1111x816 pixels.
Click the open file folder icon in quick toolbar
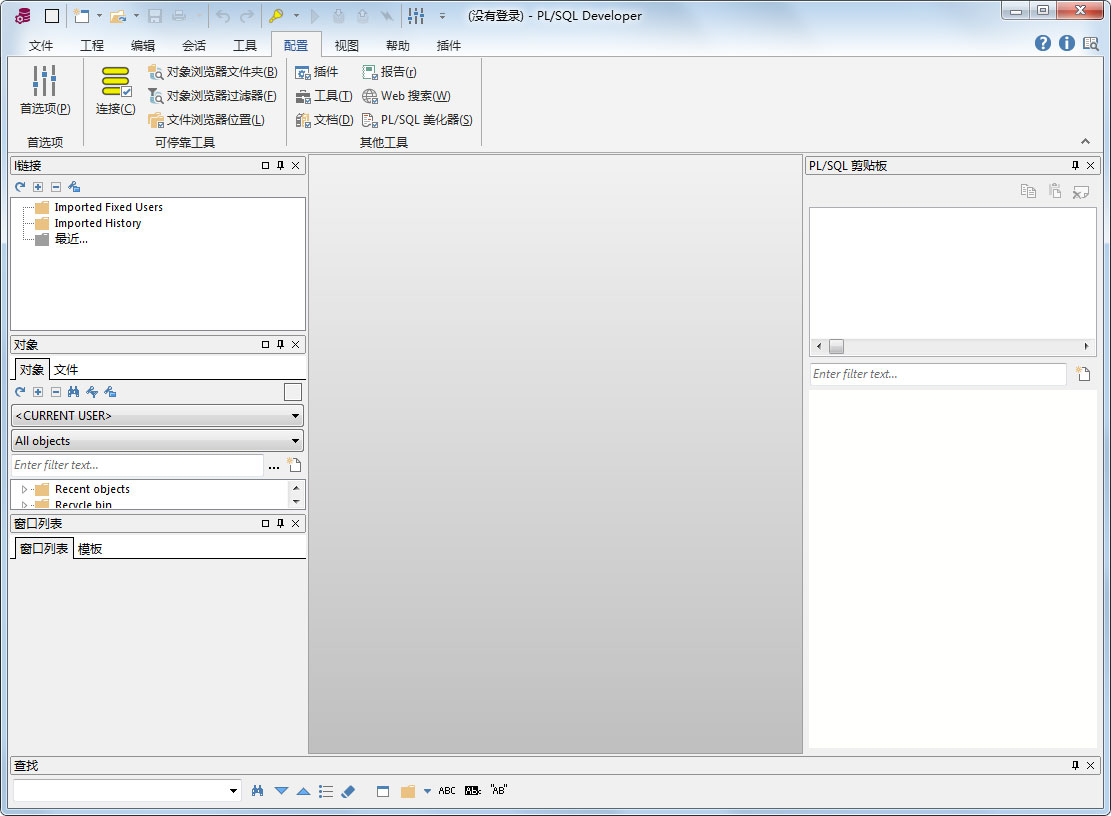click(118, 16)
